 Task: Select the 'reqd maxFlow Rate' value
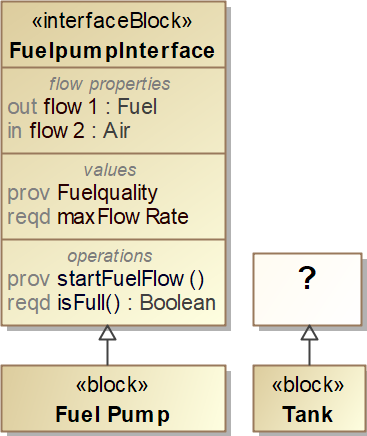click(x=98, y=217)
